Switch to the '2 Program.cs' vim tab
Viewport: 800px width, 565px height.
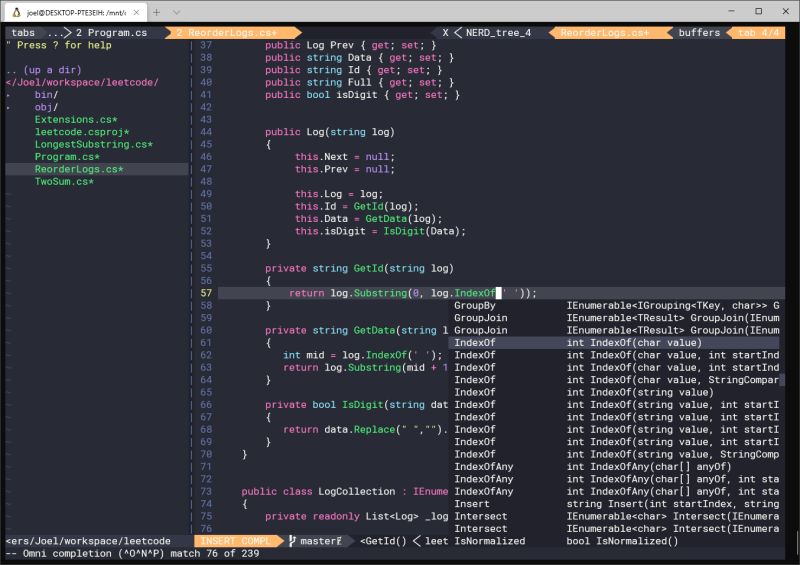[111, 33]
